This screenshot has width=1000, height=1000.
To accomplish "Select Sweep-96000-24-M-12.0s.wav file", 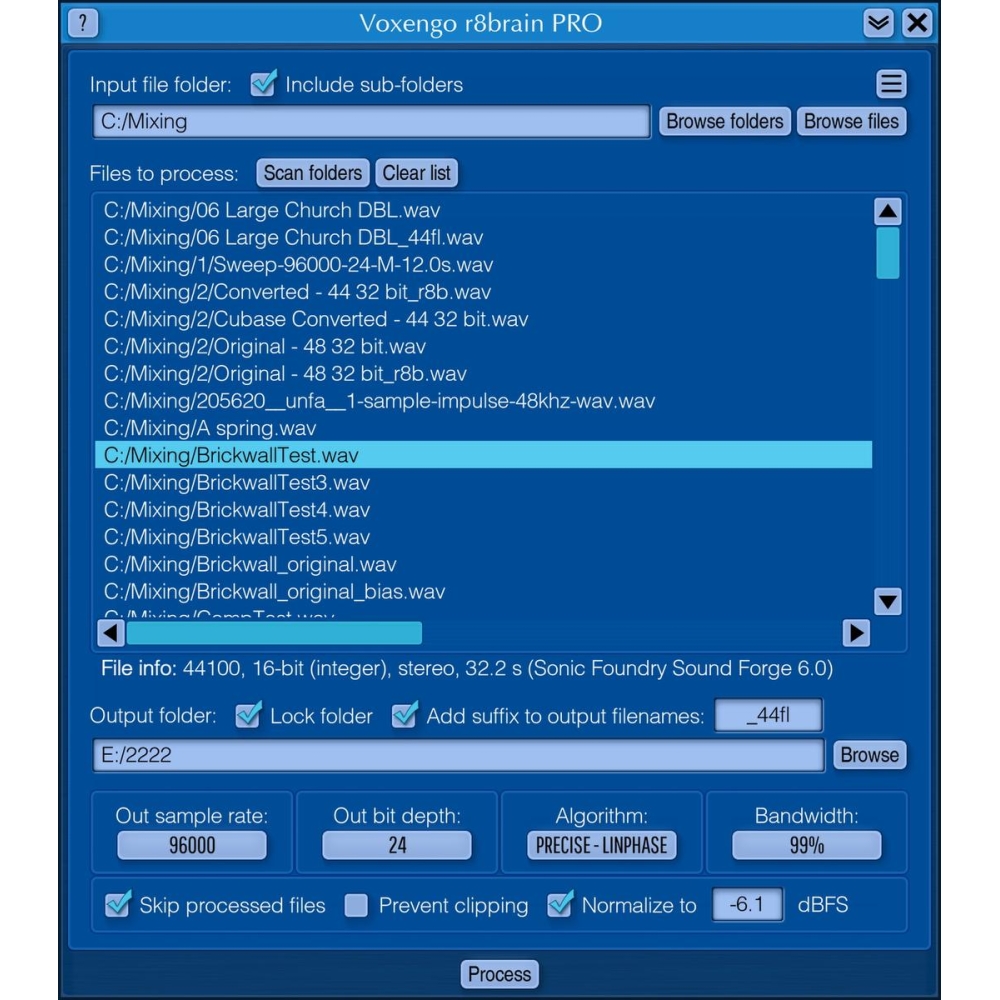I will 483,265.
